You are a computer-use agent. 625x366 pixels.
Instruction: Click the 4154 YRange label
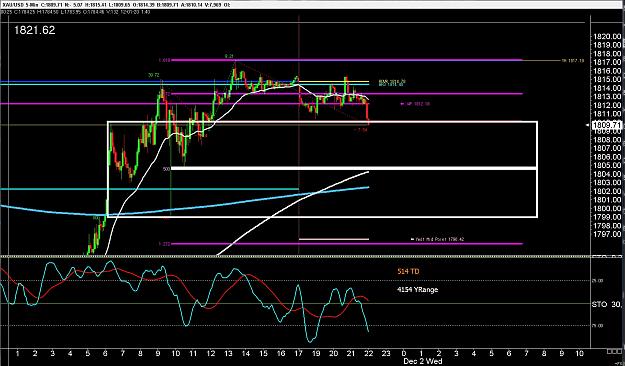pyautogui.click(x=418, y=290)
